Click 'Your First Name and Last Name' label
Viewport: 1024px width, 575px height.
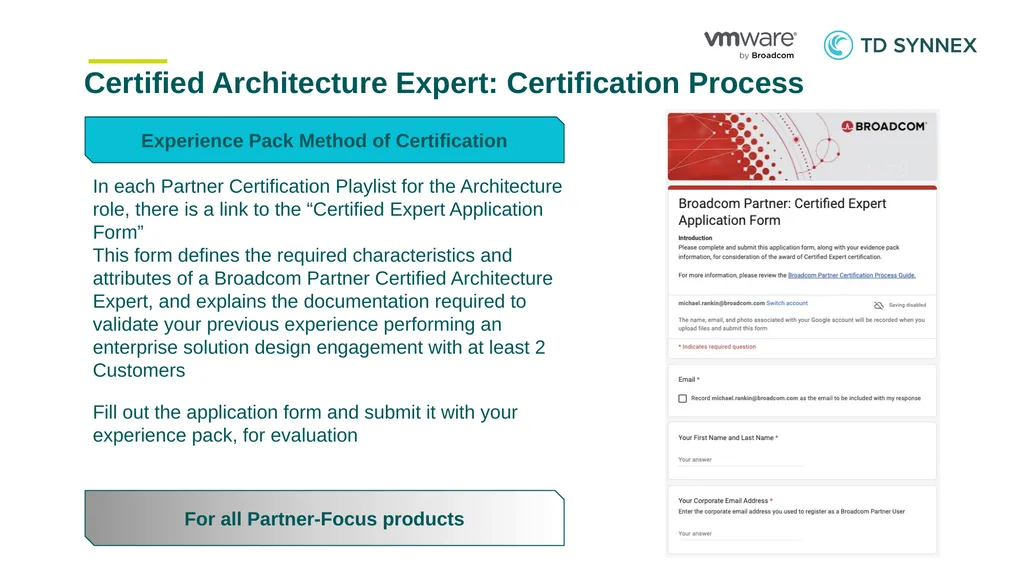(x=726, y=438)
